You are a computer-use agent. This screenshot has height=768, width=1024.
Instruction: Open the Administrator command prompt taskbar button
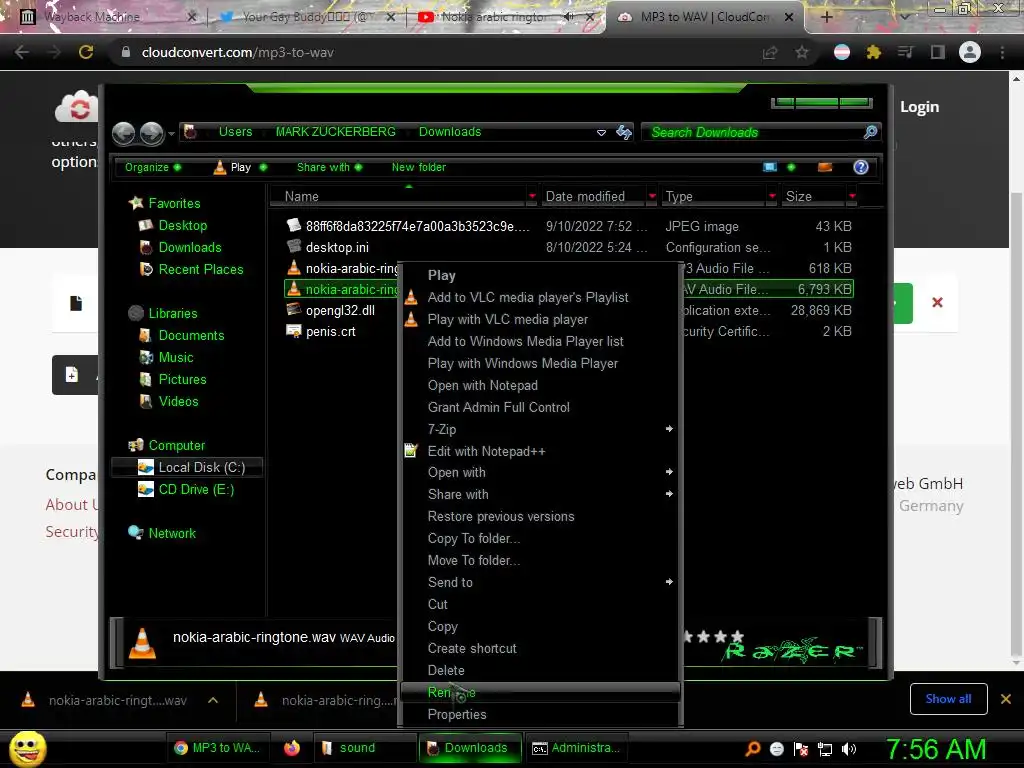(x=576, y=748)
